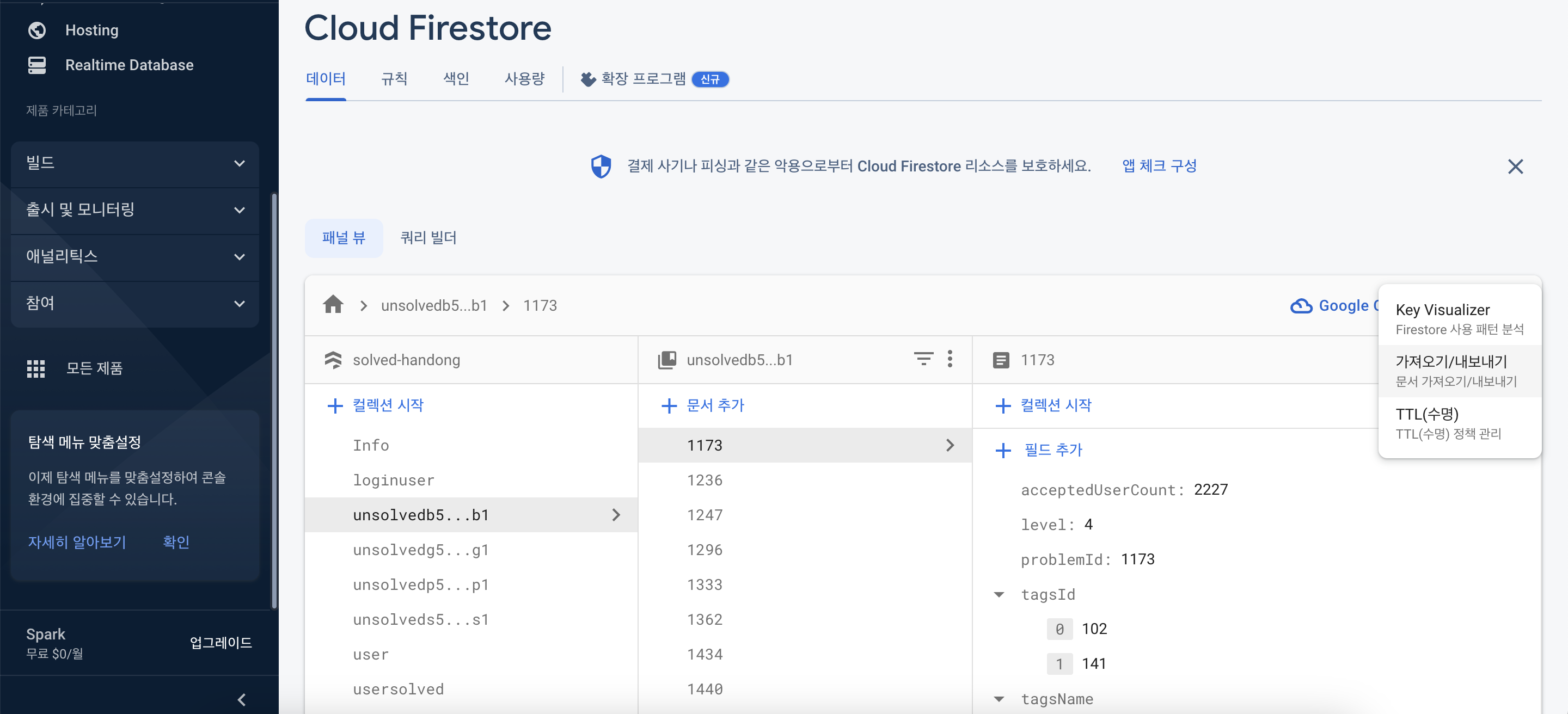Switch to the 데이터 tab
This screenshot has width=1568, height=714.
pyautogui.click(x=326, y=78)
